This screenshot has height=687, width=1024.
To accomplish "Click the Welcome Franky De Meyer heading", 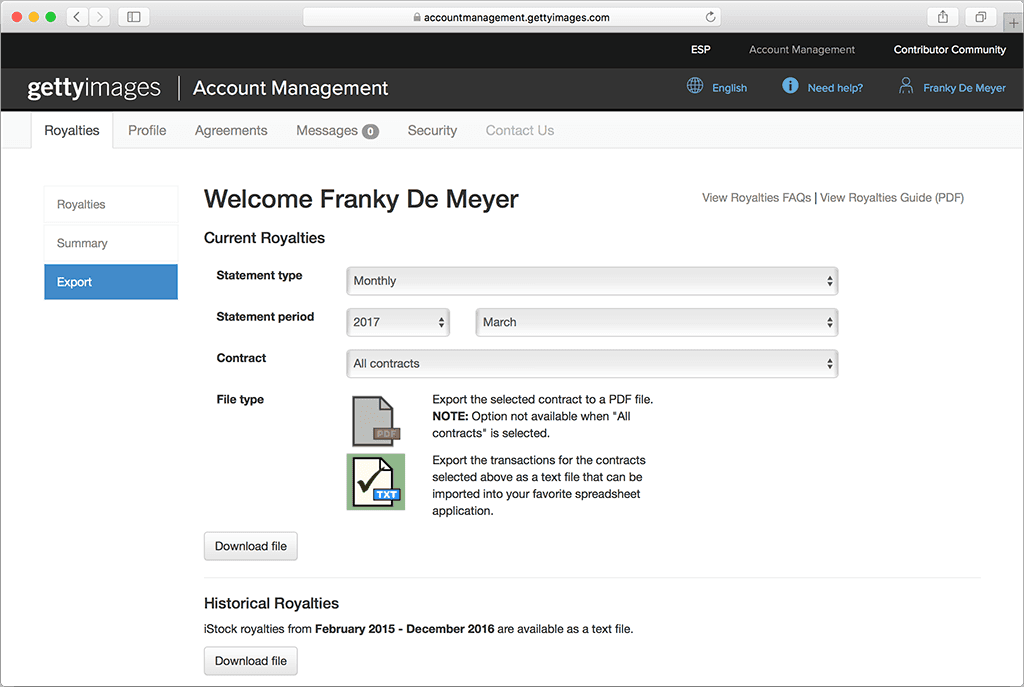I will coord(361,199).
